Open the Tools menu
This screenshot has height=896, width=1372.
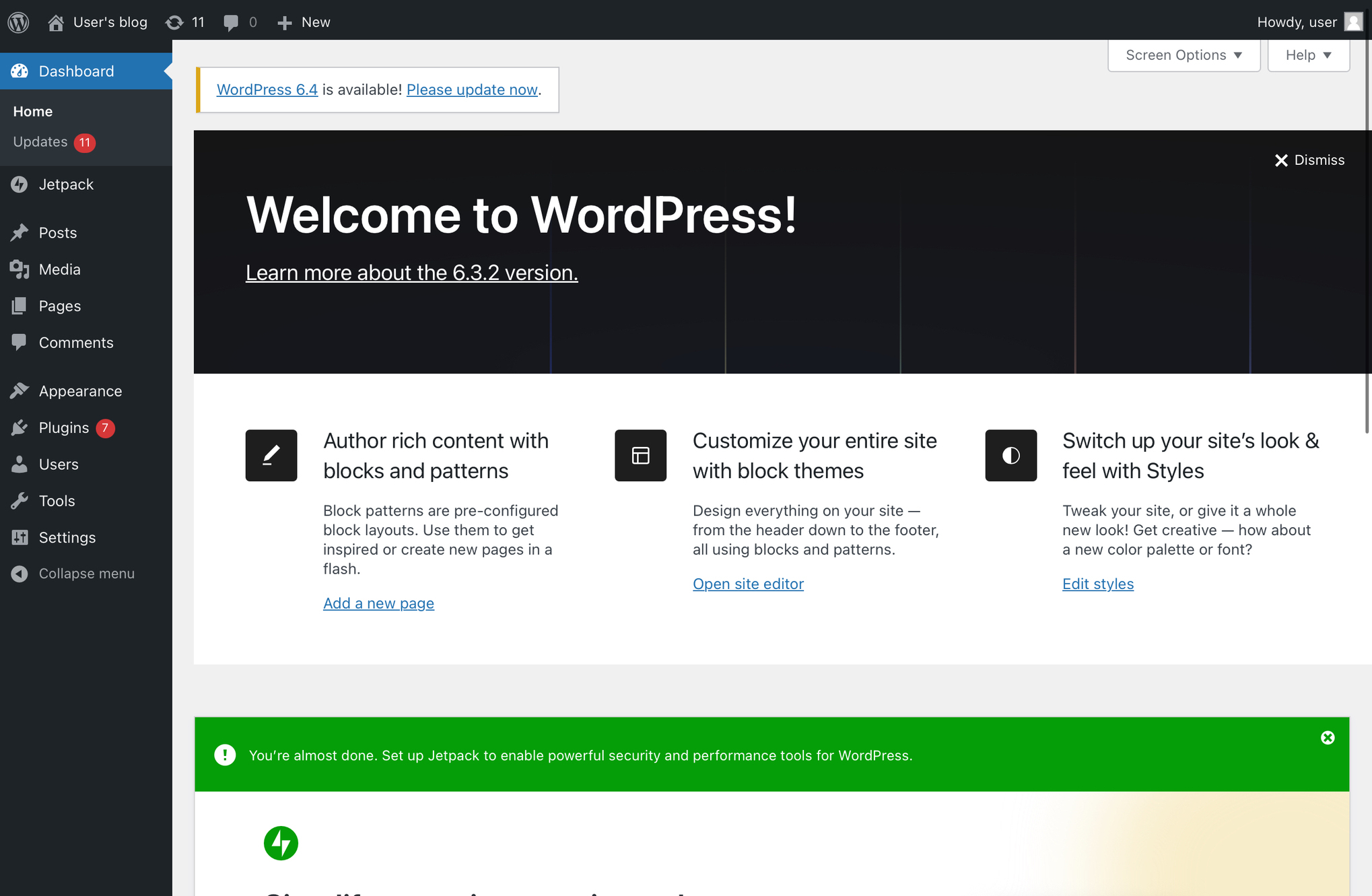coord(86,501)
